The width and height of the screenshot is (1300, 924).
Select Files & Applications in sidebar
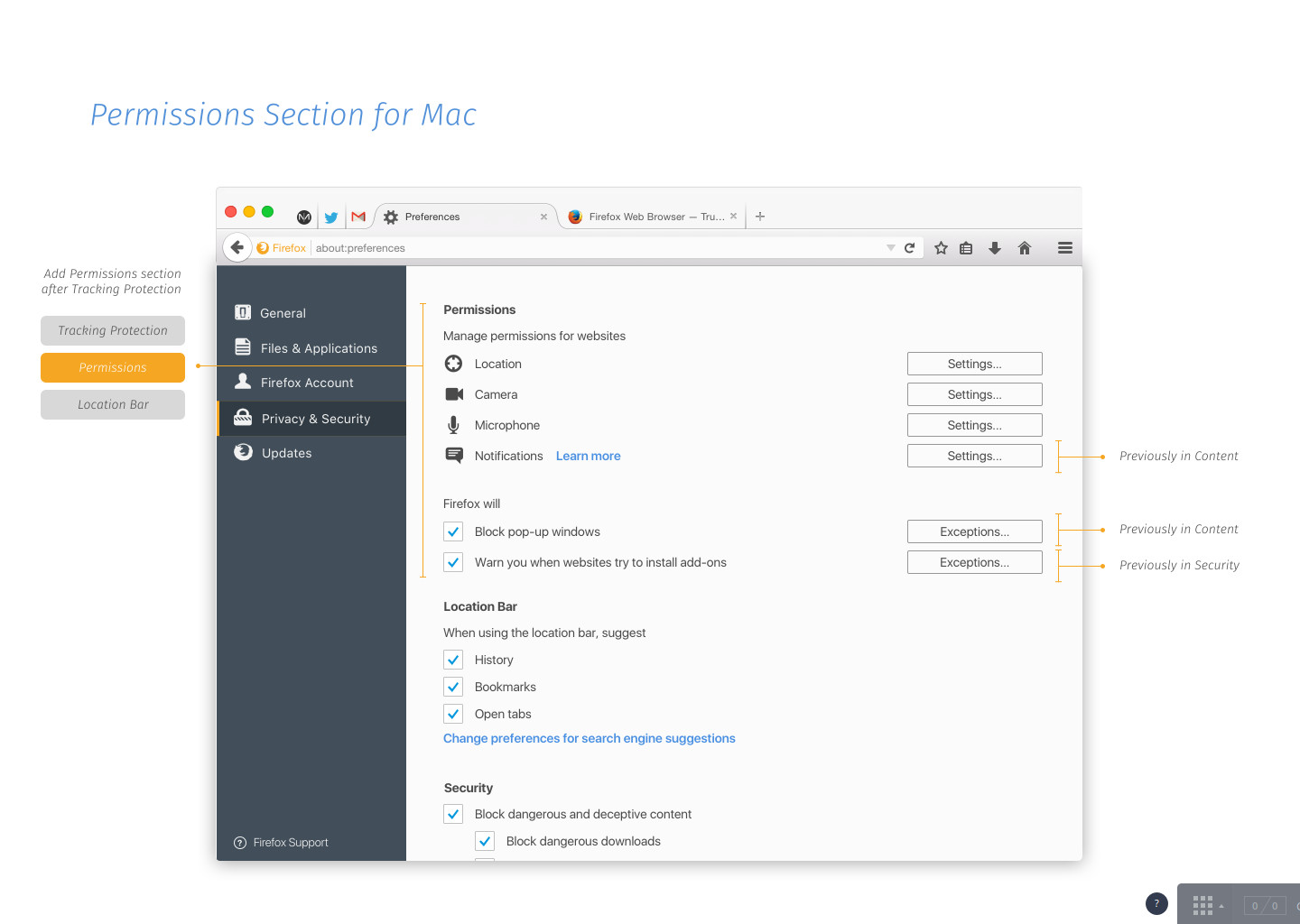[x=311, y=348]
